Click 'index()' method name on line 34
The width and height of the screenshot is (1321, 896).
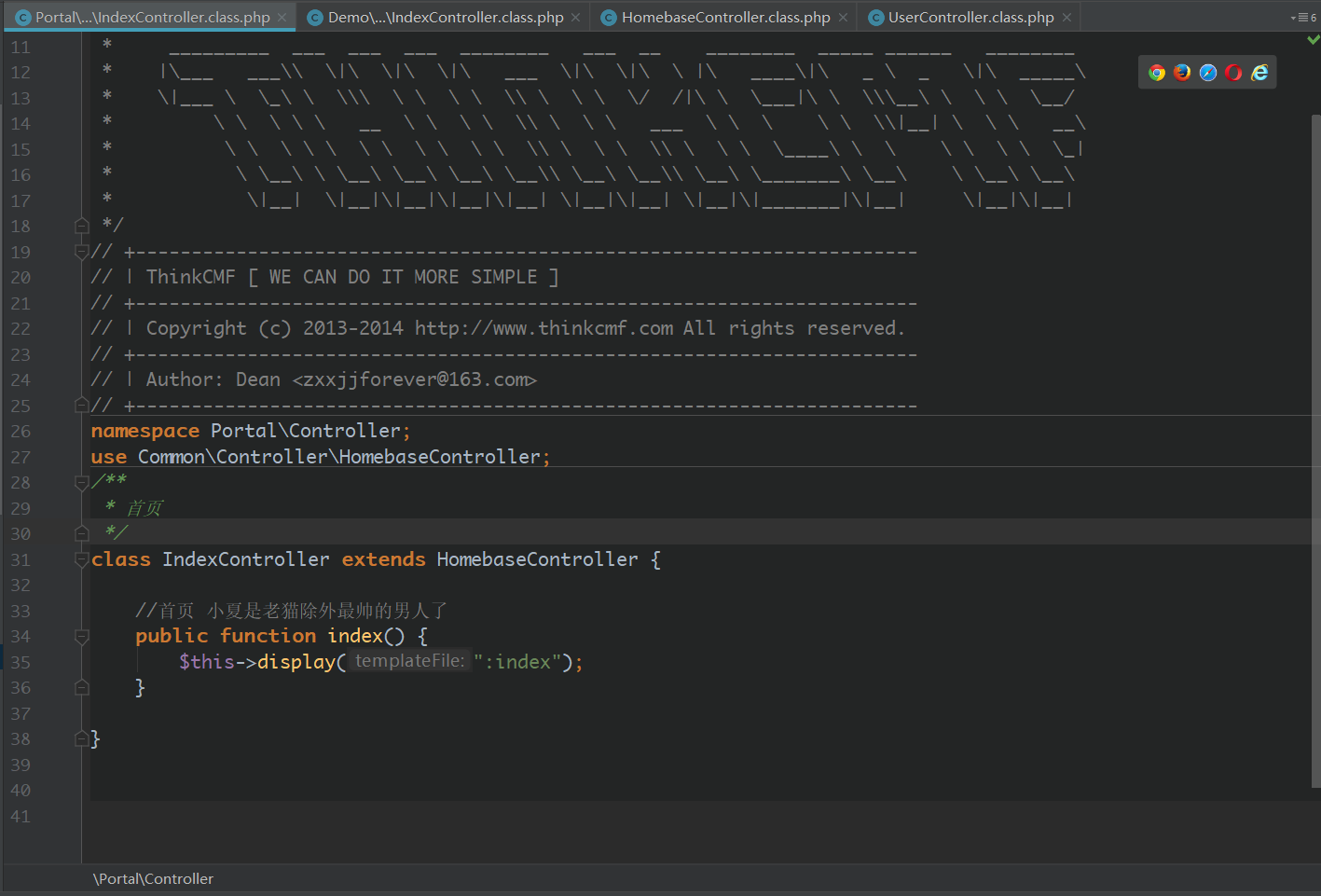click(366, 636)
